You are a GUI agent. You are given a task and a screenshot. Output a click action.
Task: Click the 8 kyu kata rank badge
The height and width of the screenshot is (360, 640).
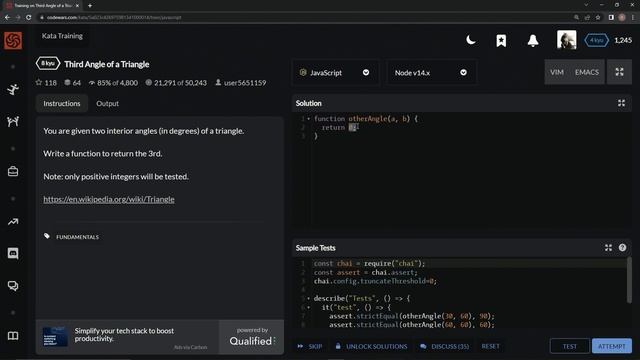48,64
